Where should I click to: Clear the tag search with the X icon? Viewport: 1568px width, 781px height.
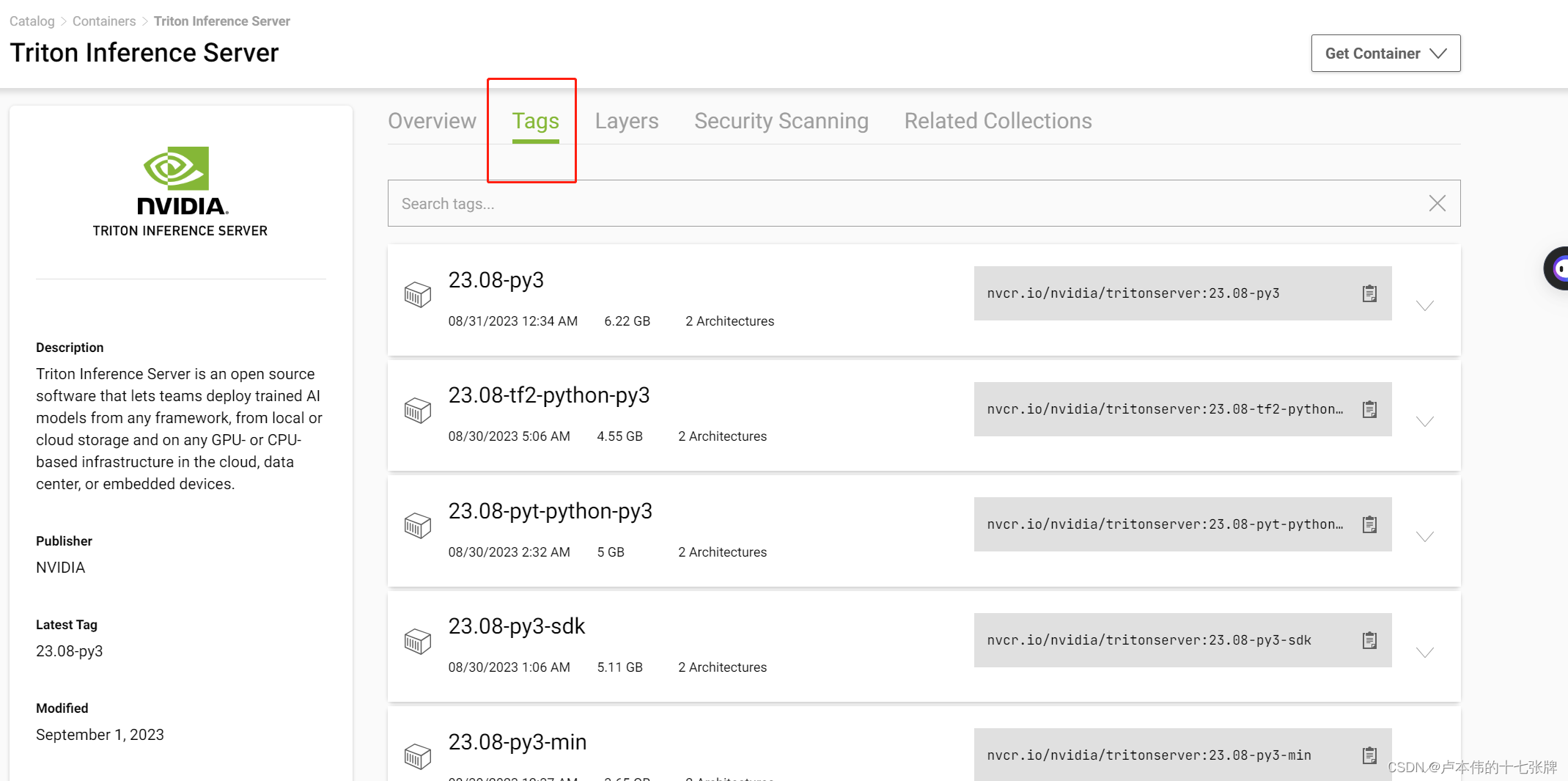(1437, 203)
